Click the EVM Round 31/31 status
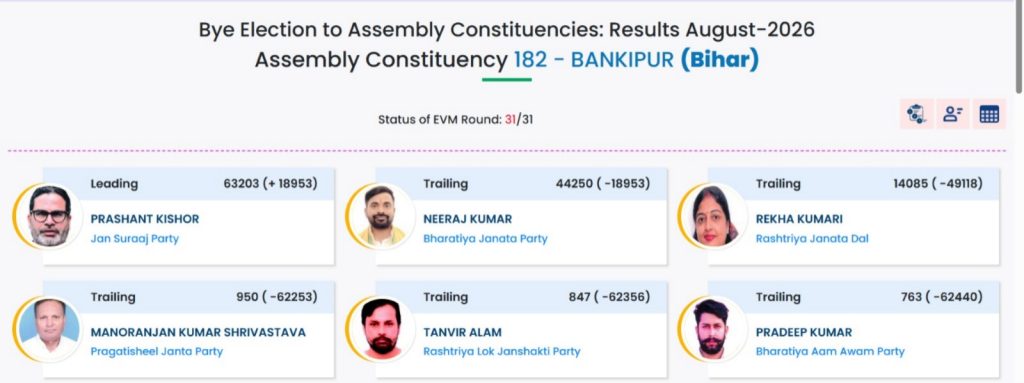The image size is (1024, 383). coord(455,120)
